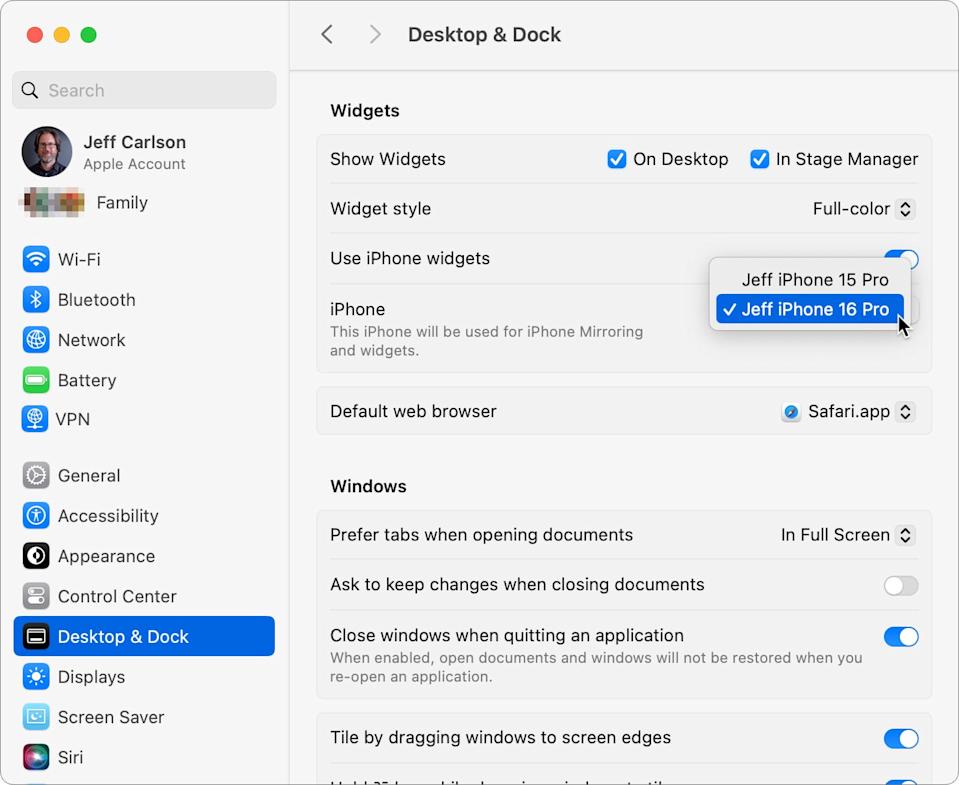Image resolution: width=959 pixels, height=785 pixels.
Task: Select the Network globe icon
Action: pyautogui.click(x=36, y=340)
